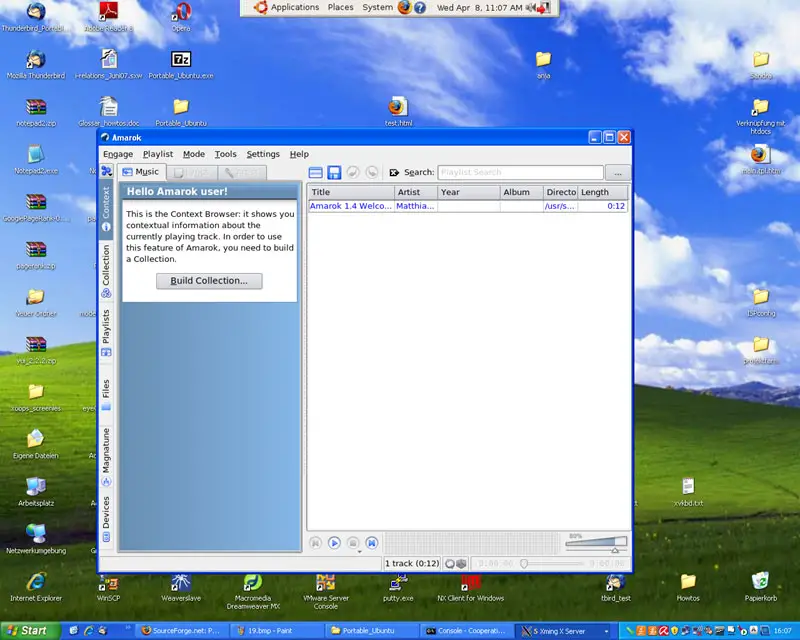Switch to the Console taskbar button
800x640 pixels.
pos(465,631)
